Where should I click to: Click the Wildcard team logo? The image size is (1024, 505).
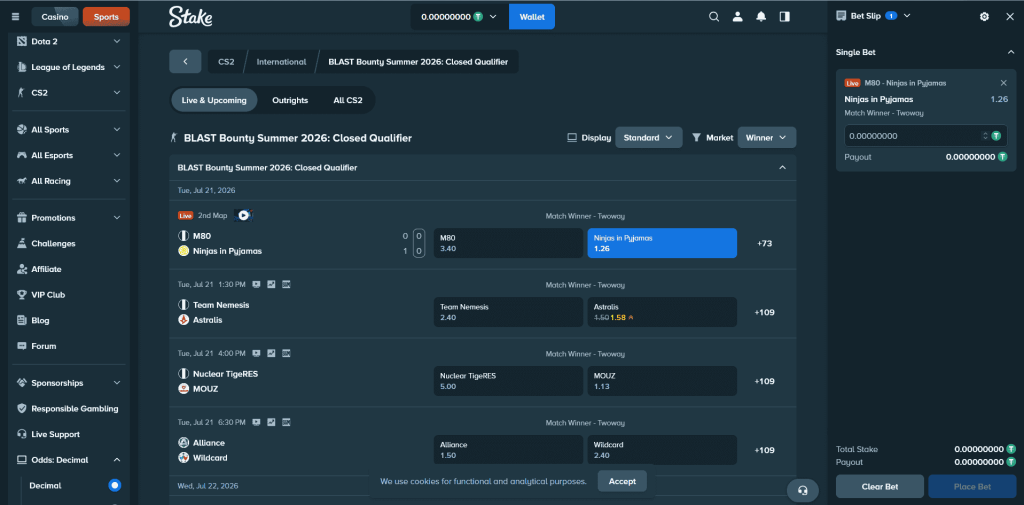coord(184,458)
